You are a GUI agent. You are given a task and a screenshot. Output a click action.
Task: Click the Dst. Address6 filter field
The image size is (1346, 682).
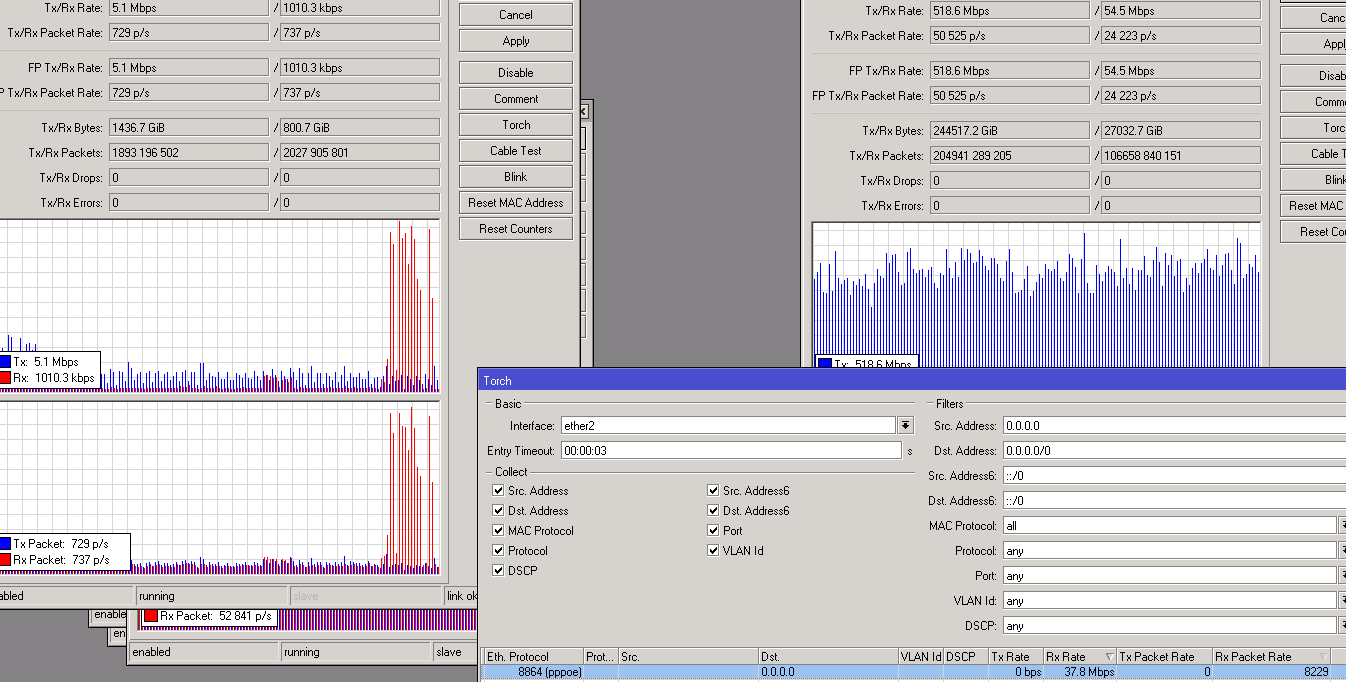click(1174, 501)
